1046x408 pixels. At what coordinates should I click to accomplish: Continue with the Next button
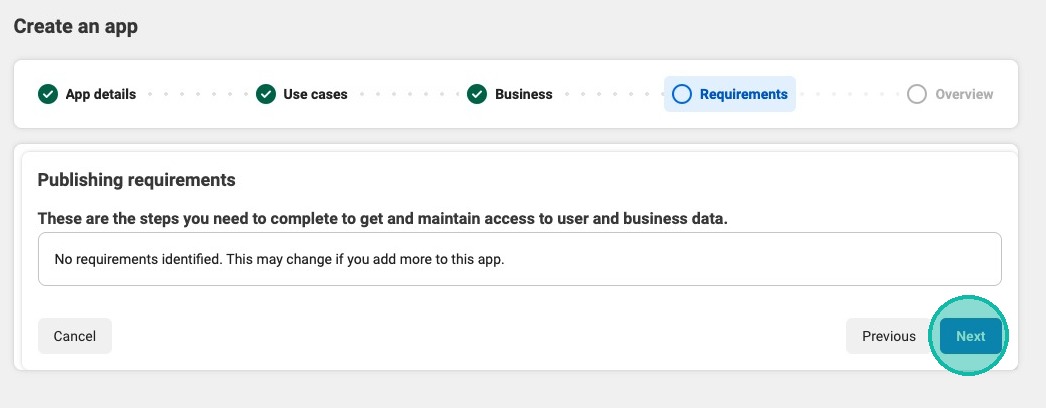(x=970, y=336)
